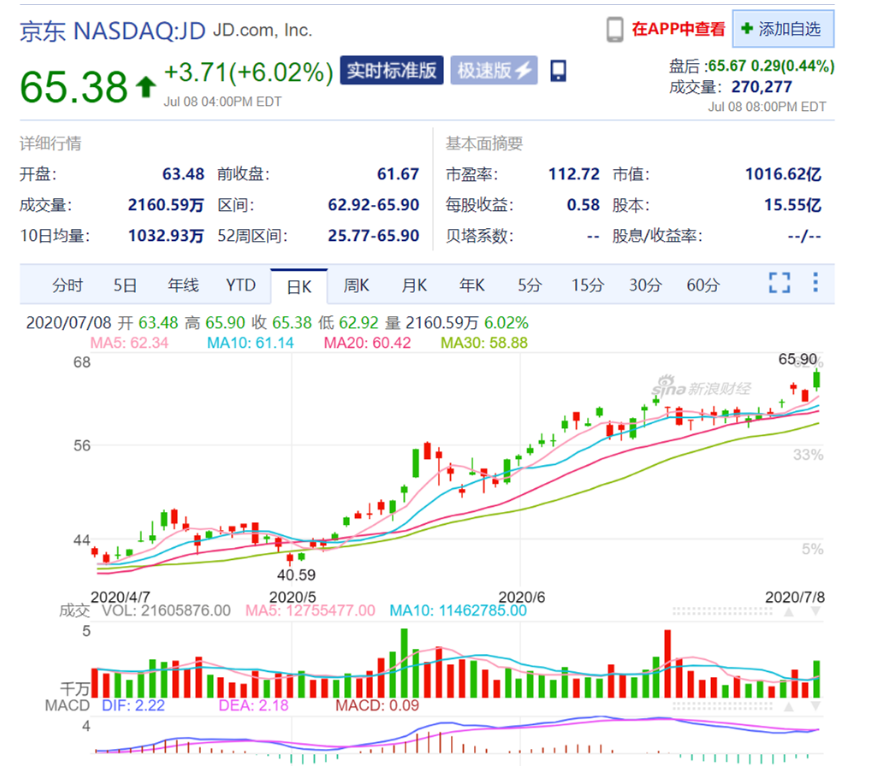The image size is (870, 783).
Task: Click the price change +3.71(+6.02%)
Action: [x=249, y=73]
